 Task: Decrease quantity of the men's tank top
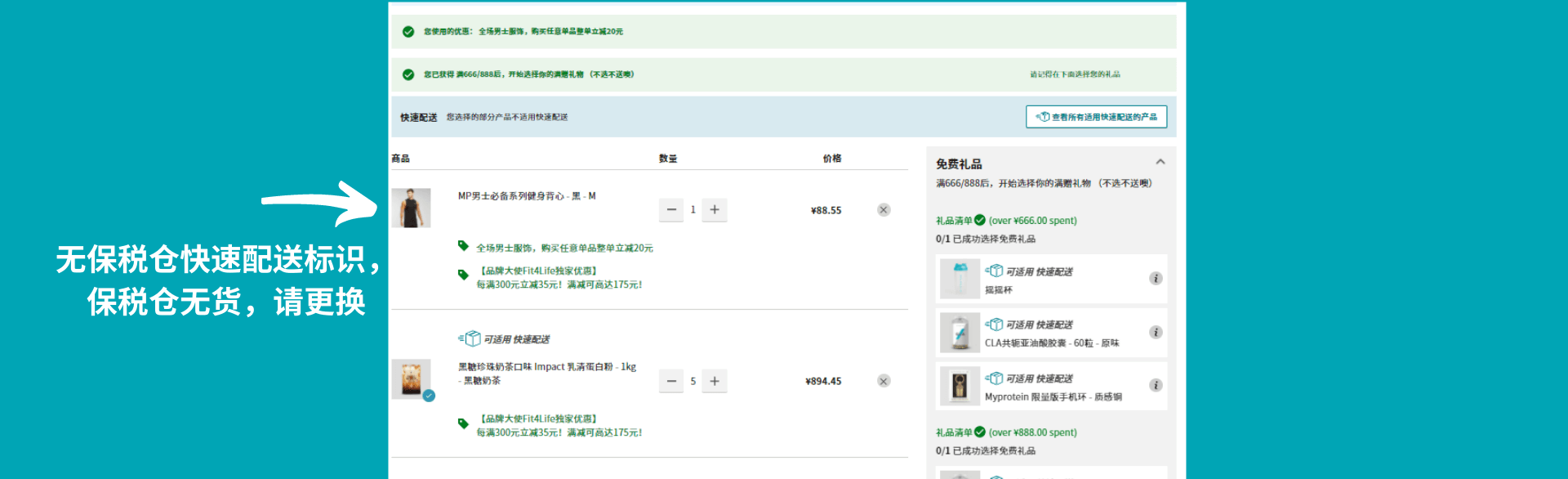(671, 210)
